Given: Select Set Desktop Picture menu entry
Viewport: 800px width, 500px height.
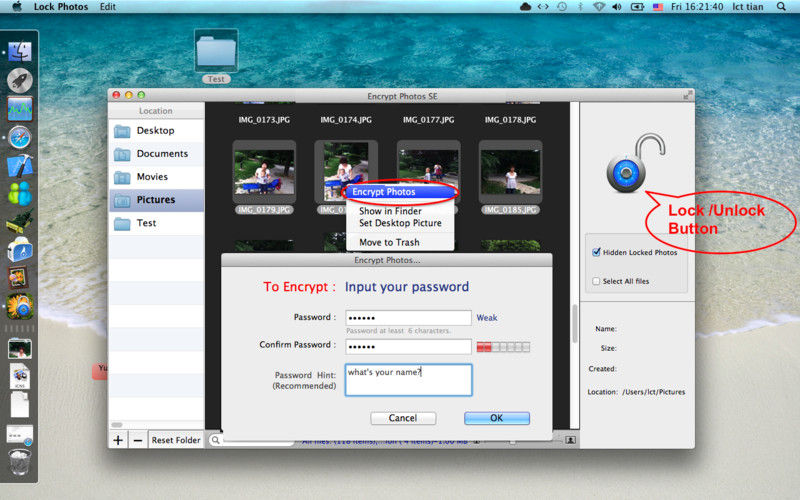Looking at the screenshot, I should (399, 223).
